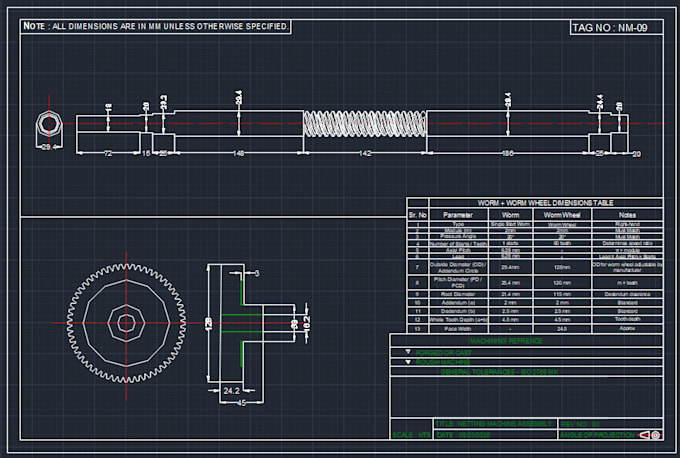Click the '120 mm' worm wheel cell
The width and height of the screenshot is (680, 458).
point(562,283)
